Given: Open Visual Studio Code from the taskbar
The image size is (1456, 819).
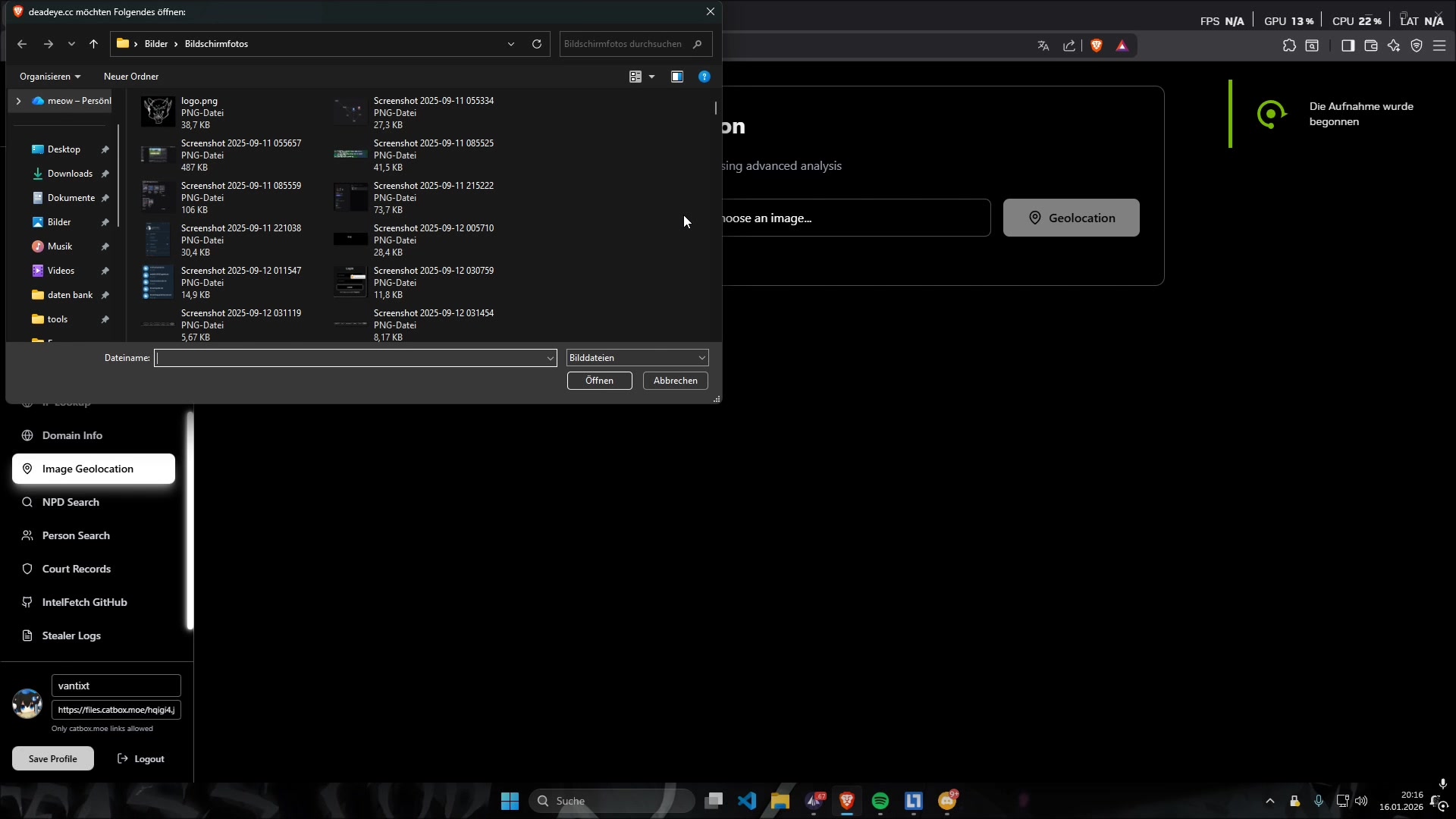Looking at the screenshot, I should 747,801.
